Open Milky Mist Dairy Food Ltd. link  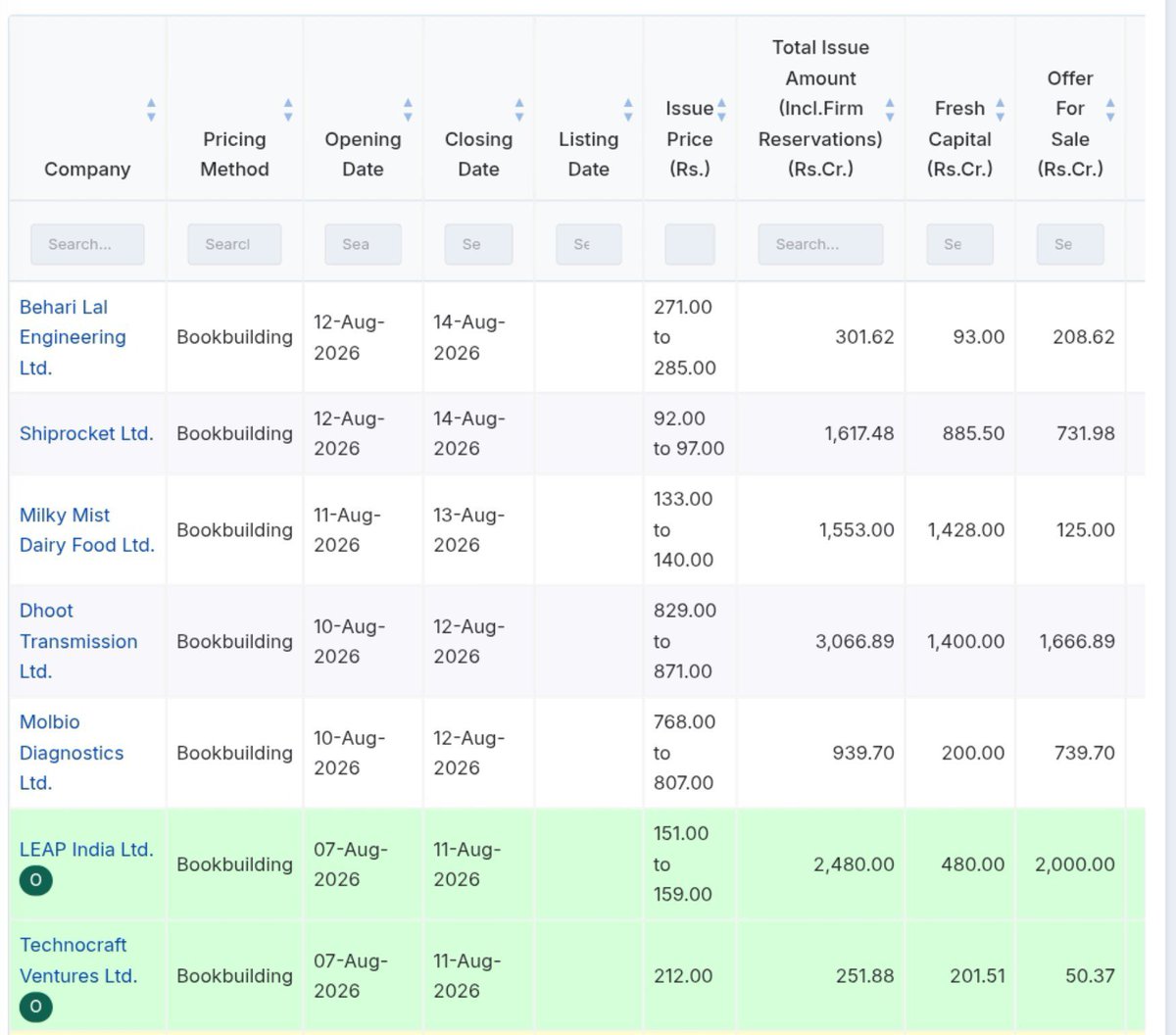pyautogui.click(x=87, y=530)
